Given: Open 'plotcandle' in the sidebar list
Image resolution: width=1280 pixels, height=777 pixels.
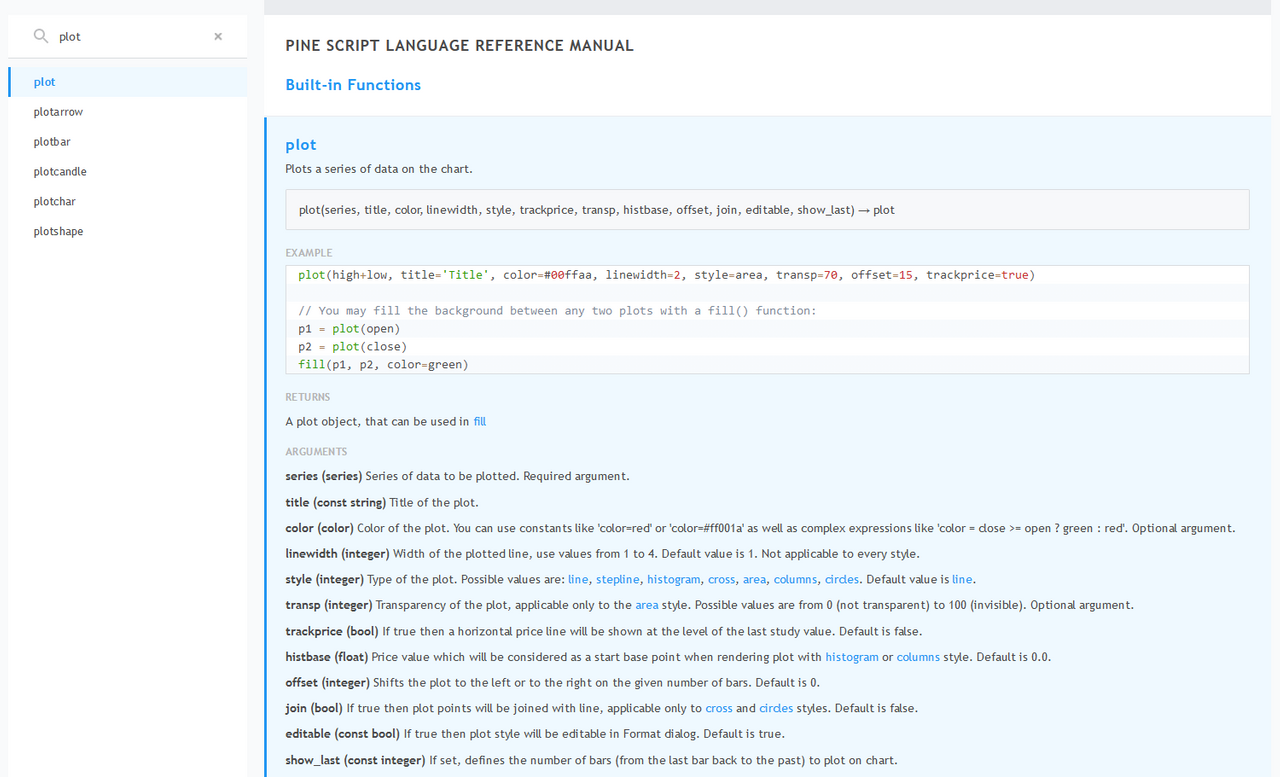Looking at the screenshot, I should coord(128,172).
